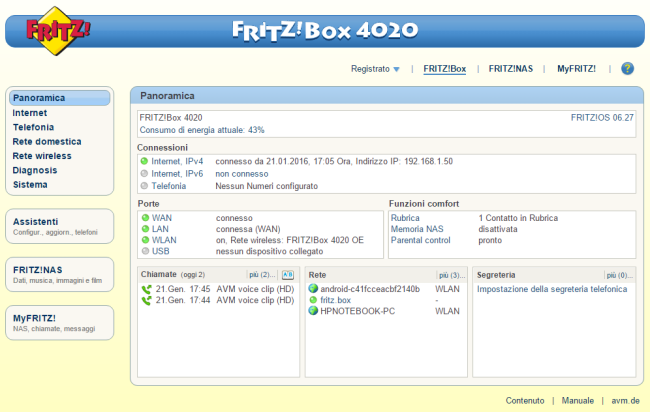The width and height of the screenshot is (650, 412).
Task: Open Contenuto footer link
Action: pos(525,401)
